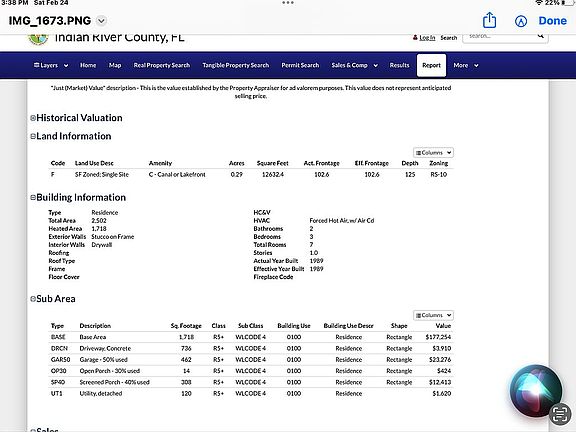
Task: Expand the Historical Valuation section
Action: (33, 118)
